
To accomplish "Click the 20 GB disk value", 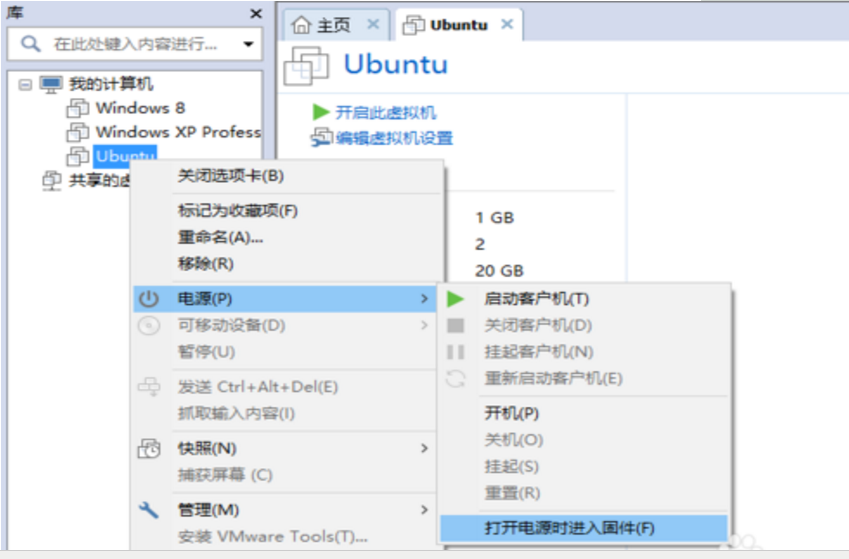I will click(499, 270).
